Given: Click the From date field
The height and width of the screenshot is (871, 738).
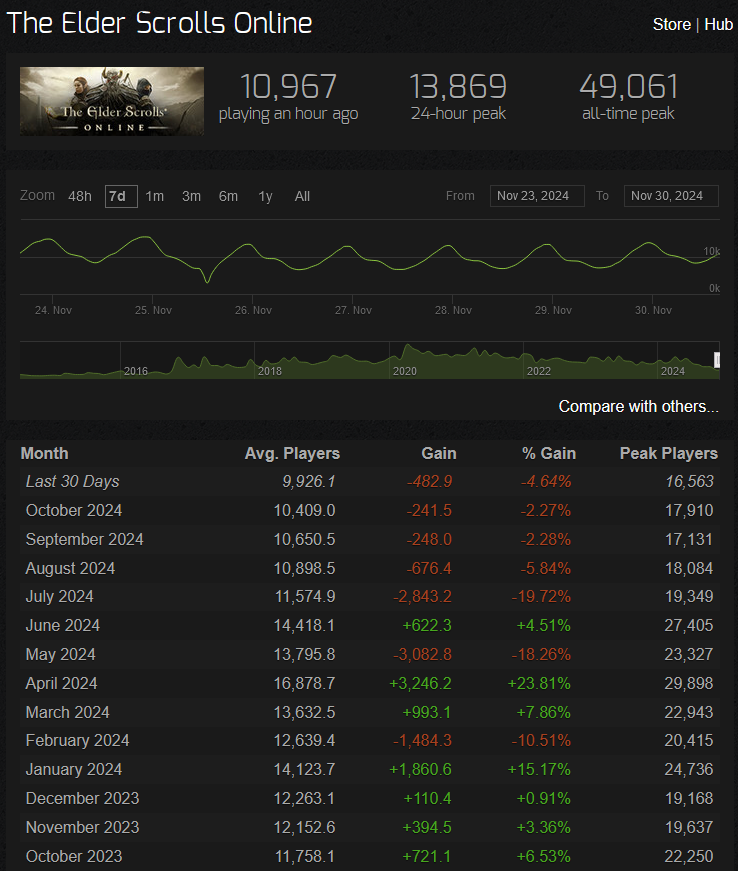Looking at the screenshot, I should click(537, 196).
